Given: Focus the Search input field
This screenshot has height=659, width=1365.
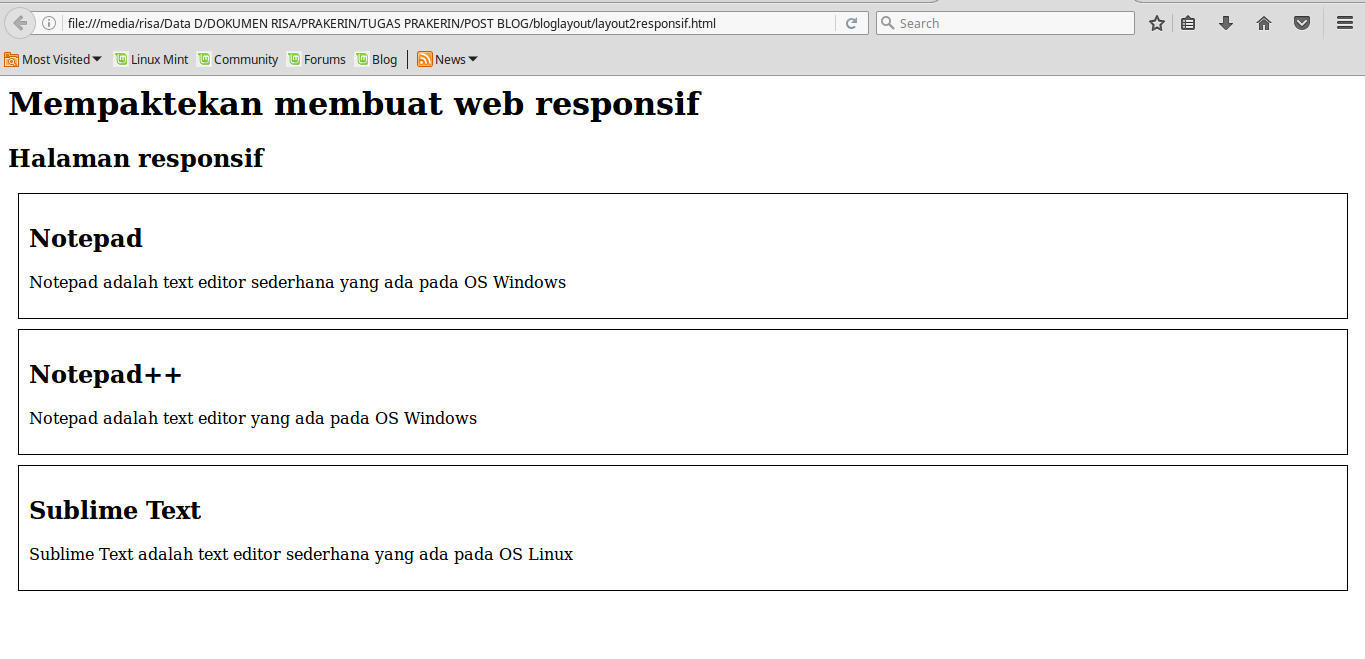Looking at the screenshot, I should point(1005,23).
